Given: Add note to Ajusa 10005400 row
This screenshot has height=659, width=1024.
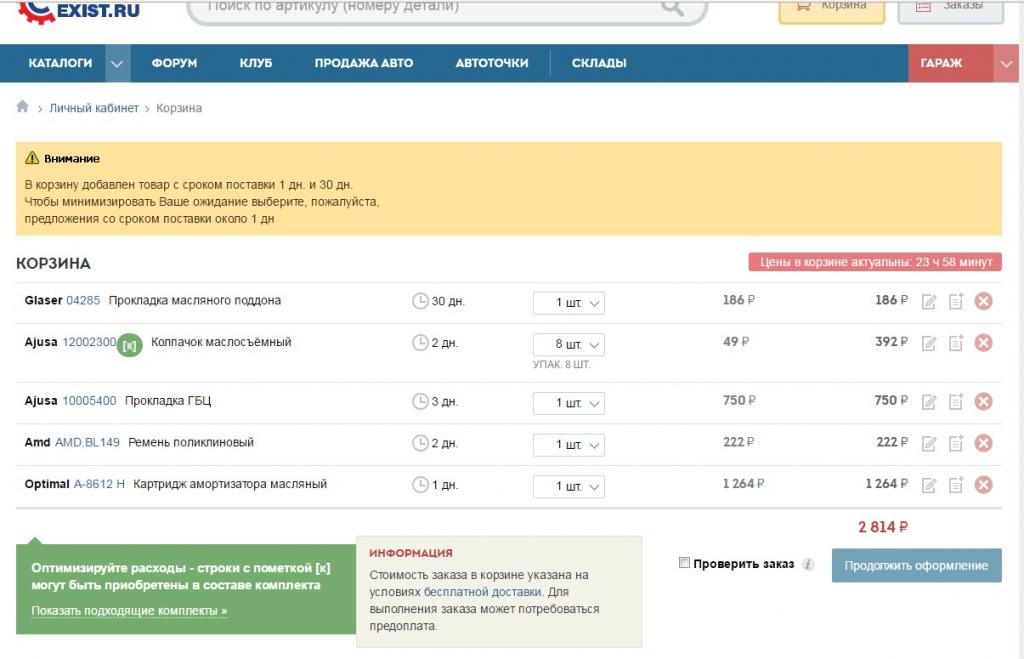Looking at the screenshot, I should coord(955,402).
